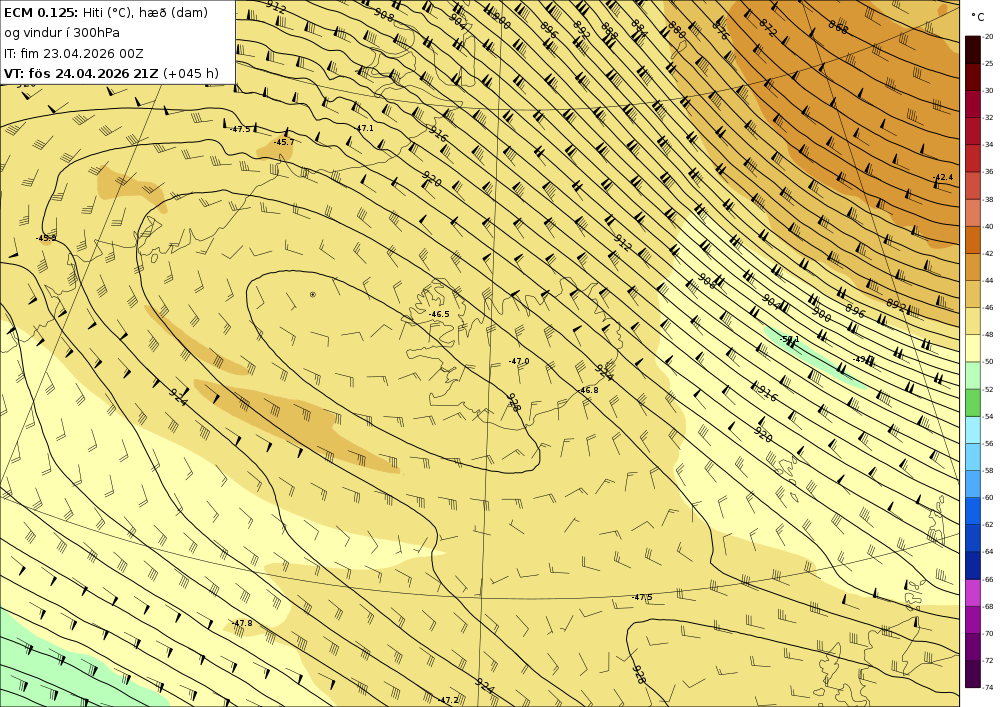
Task: Pick the cyan swatch between -54 and -56
Action: click(x=973, y=430)
